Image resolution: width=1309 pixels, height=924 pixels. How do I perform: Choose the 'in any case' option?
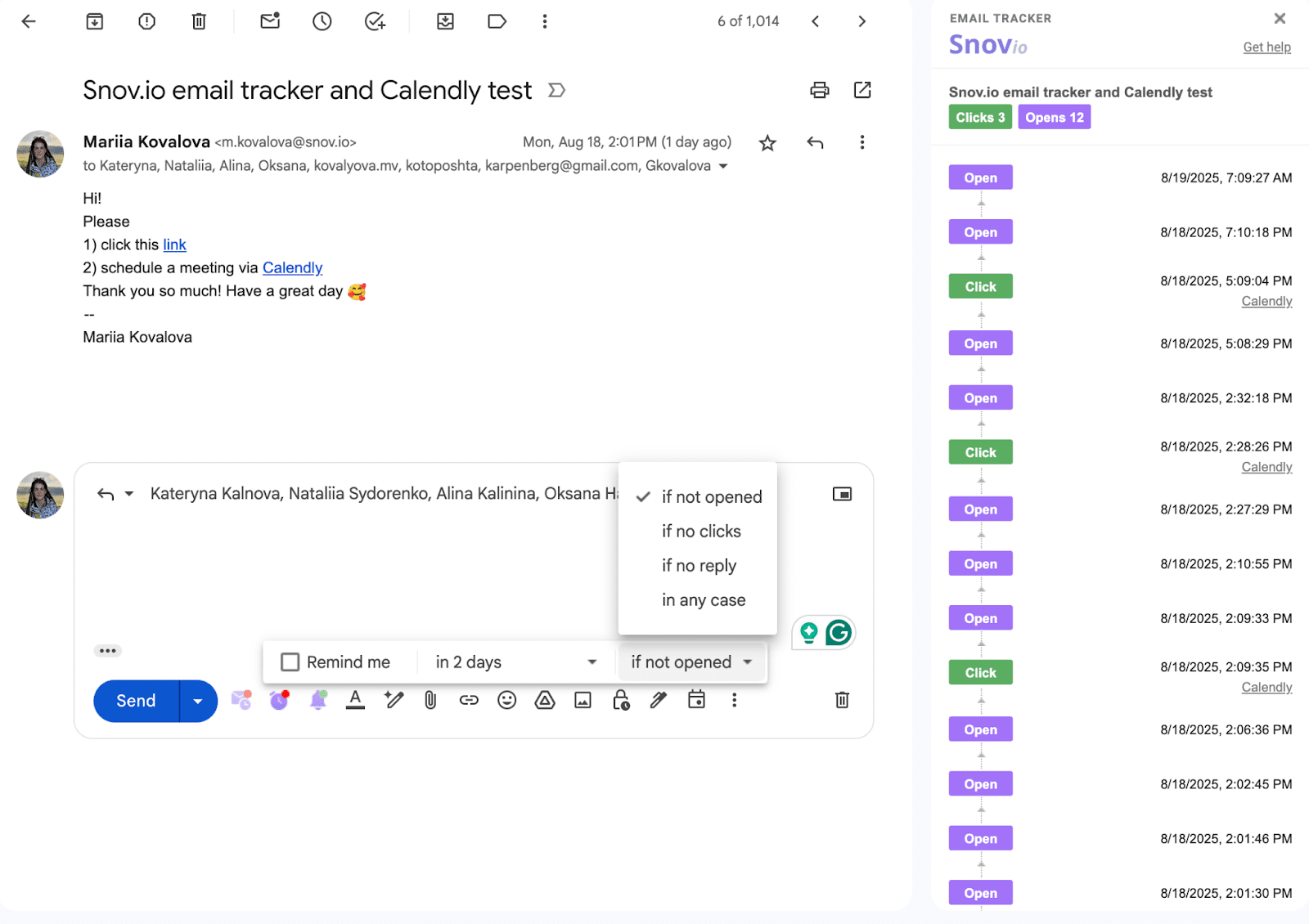[704, 600]
